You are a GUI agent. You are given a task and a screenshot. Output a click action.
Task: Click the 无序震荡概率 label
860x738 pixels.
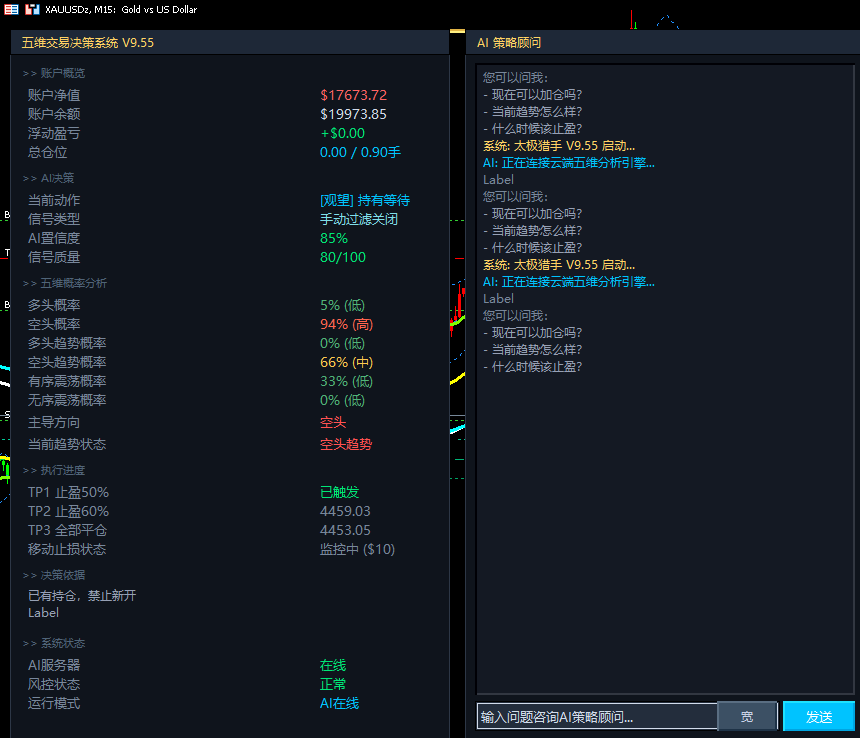(x=67, y=400)
